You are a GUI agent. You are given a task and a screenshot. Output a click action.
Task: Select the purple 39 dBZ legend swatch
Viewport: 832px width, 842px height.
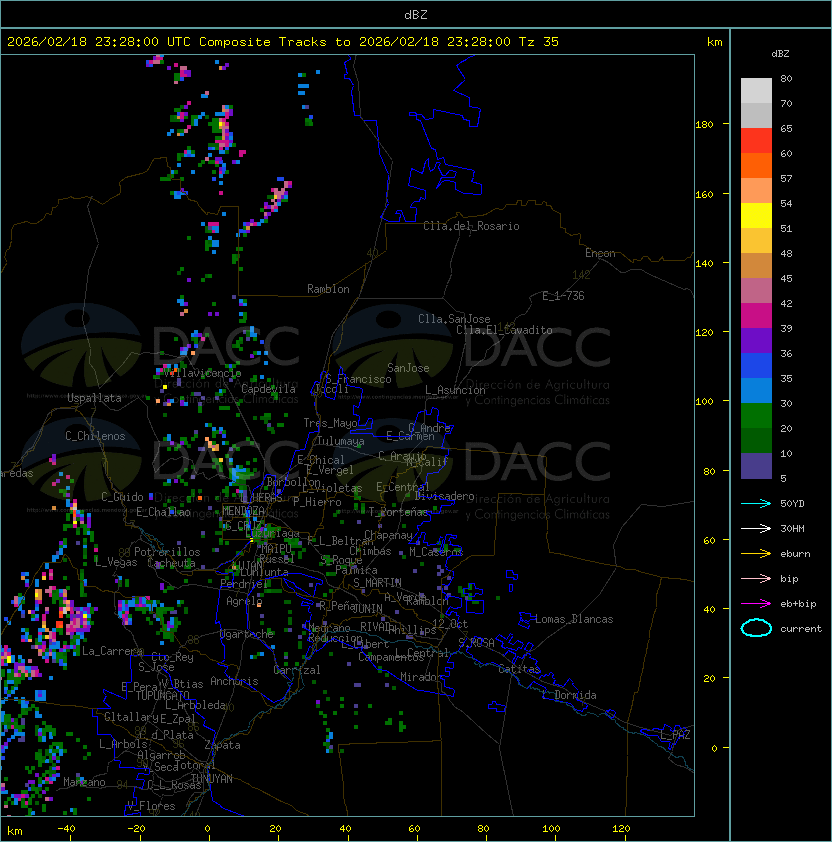click(x=756, y=341)
